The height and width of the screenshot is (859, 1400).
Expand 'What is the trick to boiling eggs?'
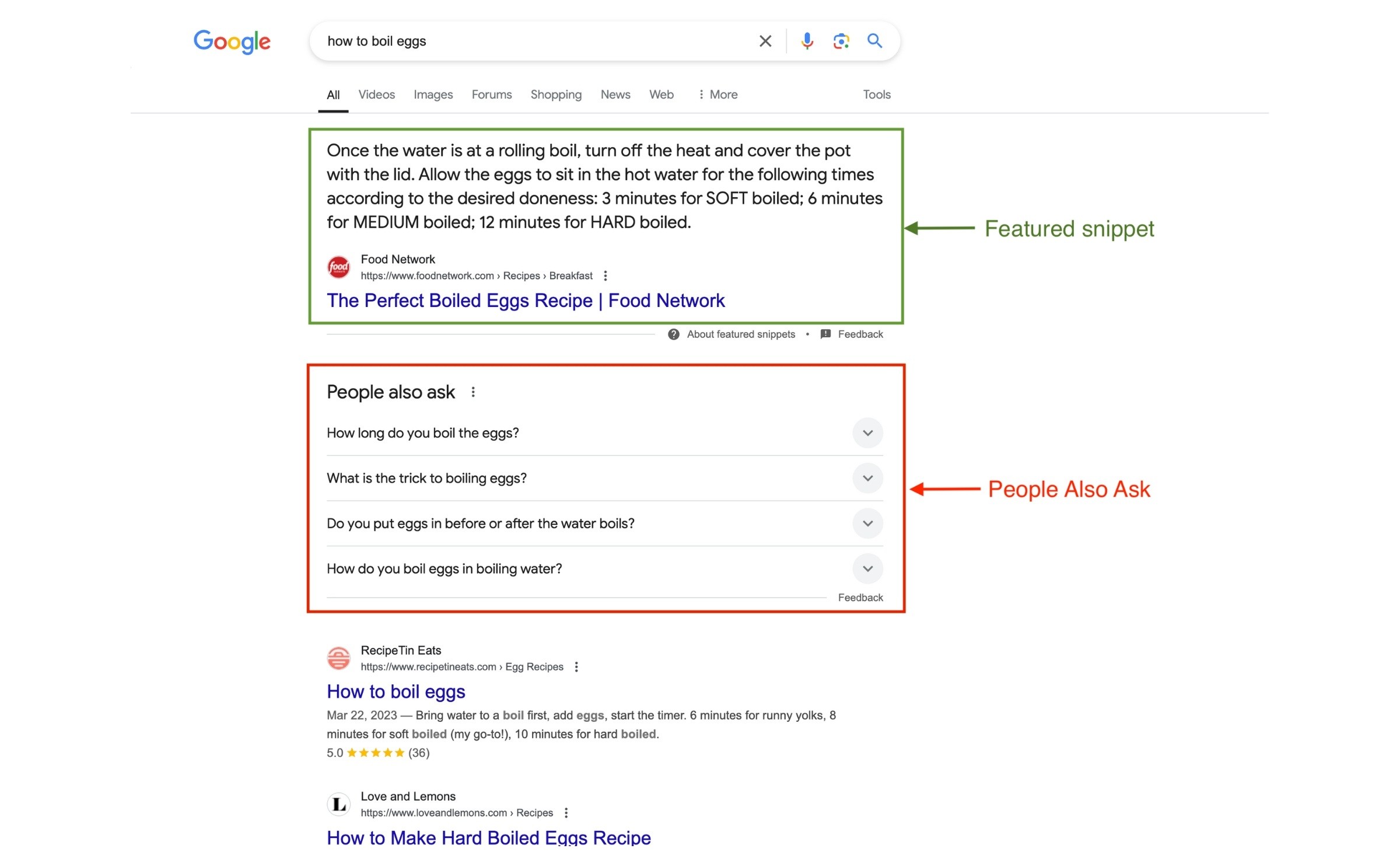[604, 479]
